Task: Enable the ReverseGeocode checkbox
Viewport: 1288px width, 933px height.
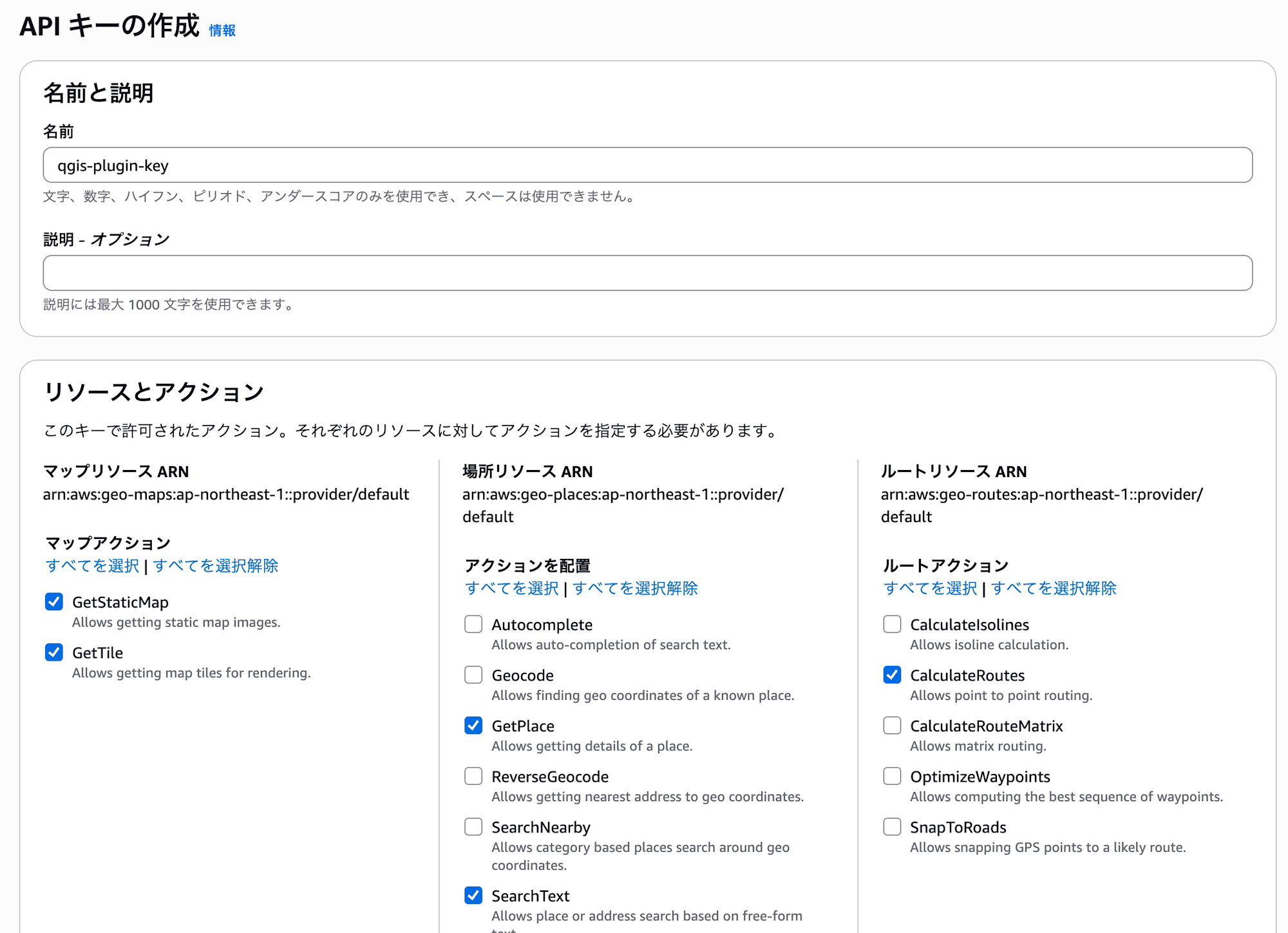Action: point(473,776)
